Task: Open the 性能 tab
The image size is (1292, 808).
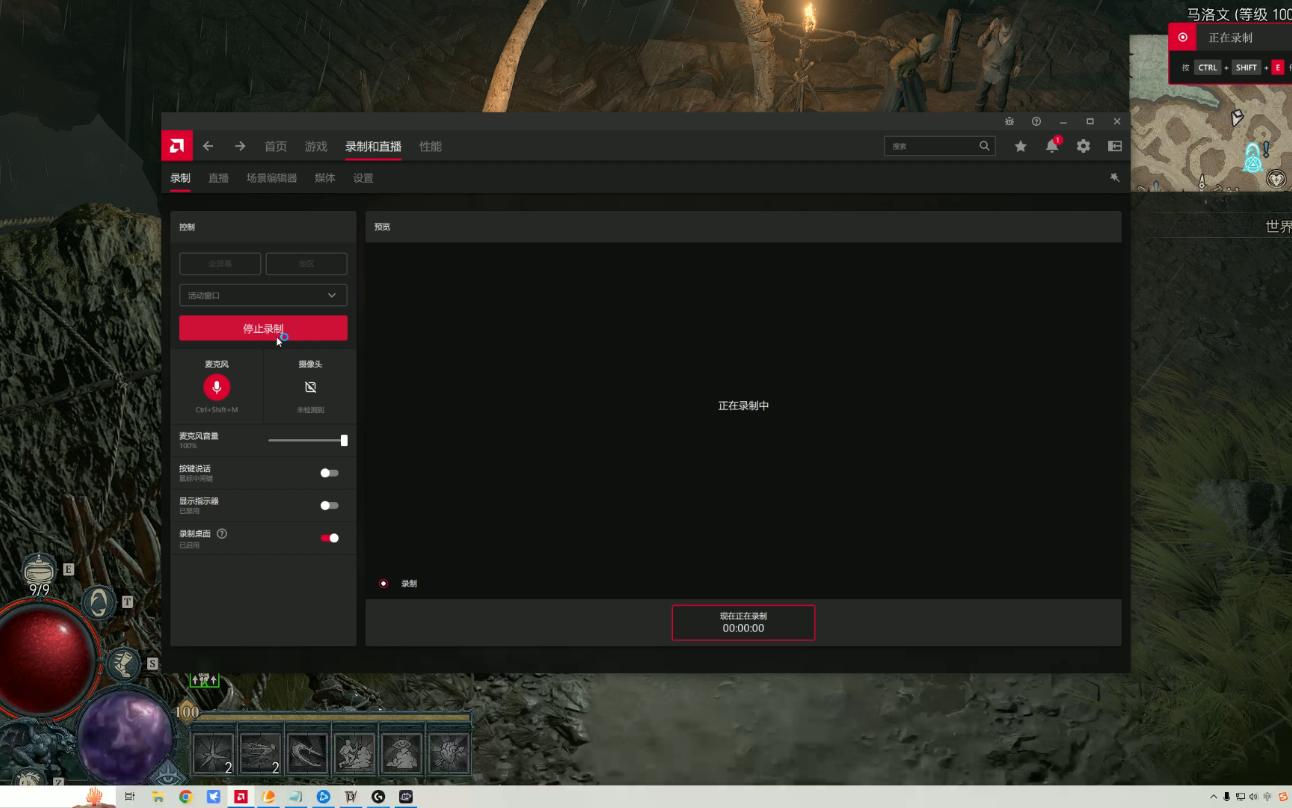Action: (430, 146)
